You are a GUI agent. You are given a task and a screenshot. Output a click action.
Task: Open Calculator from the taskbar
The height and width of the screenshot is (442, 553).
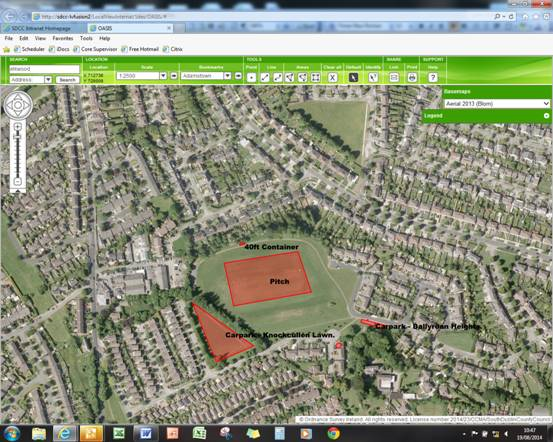pos(279,434)
